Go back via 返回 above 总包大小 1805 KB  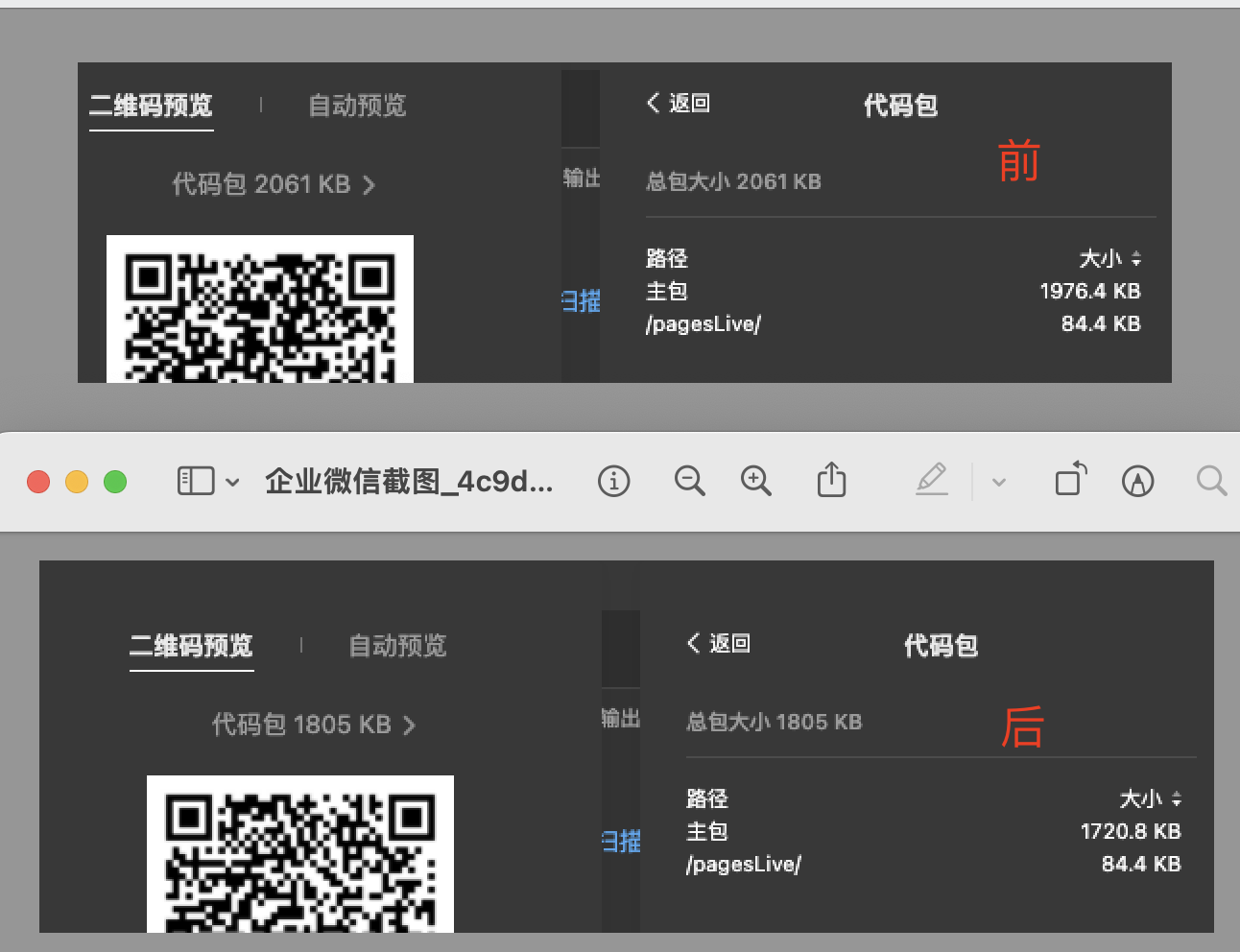[x=719, y=643]
